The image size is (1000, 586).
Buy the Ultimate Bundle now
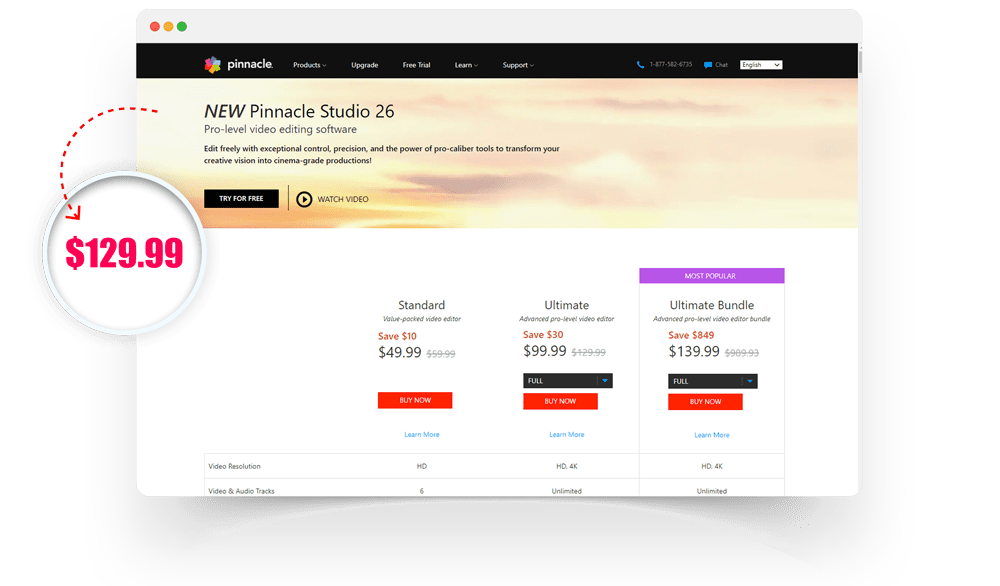pyautogui.click(x=705, y=402)
